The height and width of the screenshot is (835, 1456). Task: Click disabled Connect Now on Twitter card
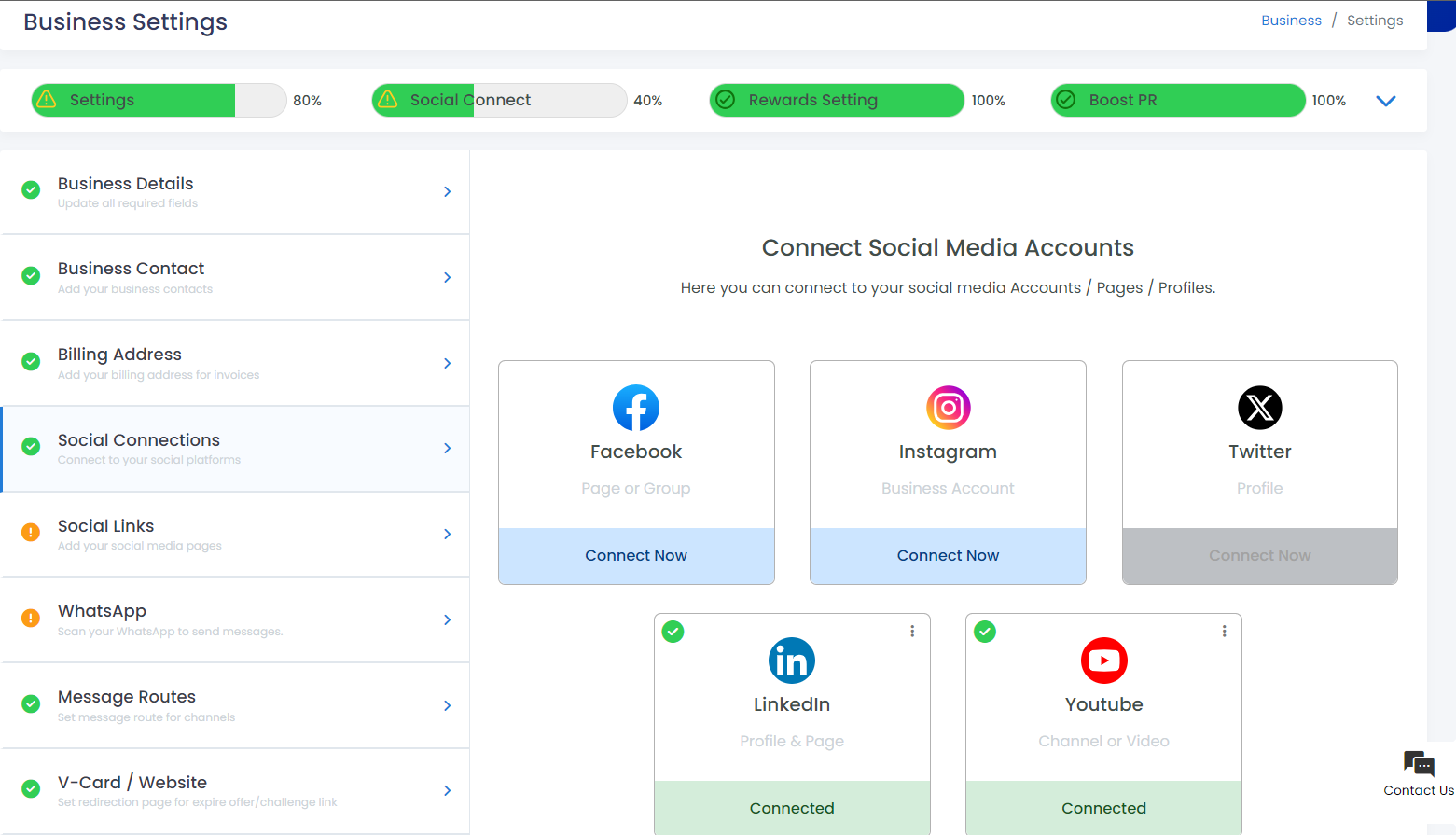(1259, 556)
